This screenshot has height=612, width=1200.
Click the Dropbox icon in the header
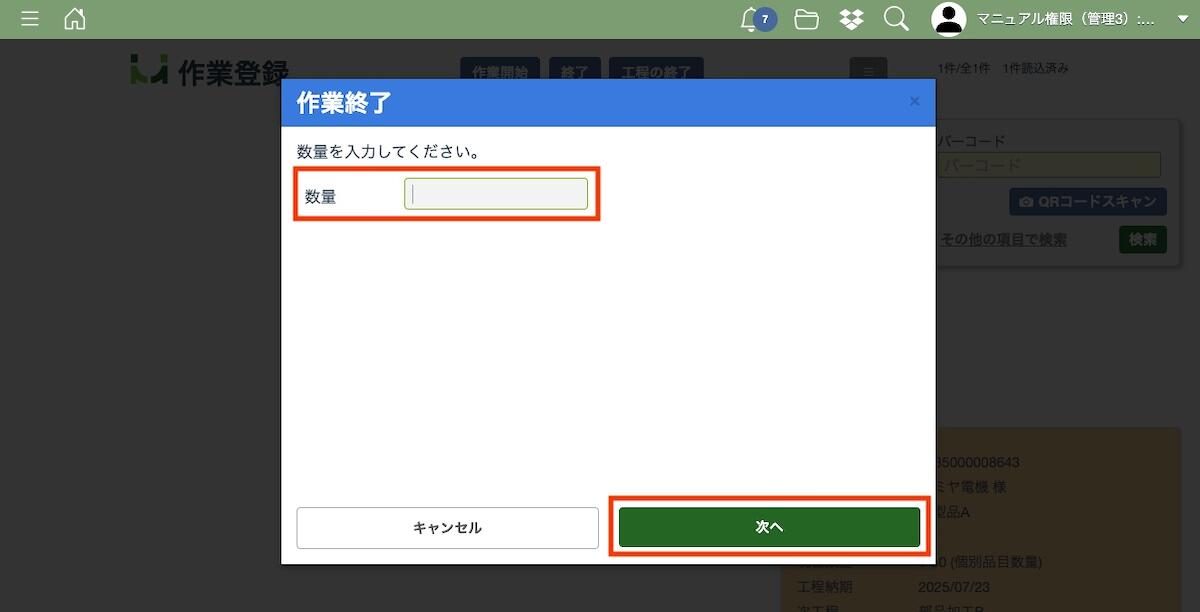pos(851,19)
